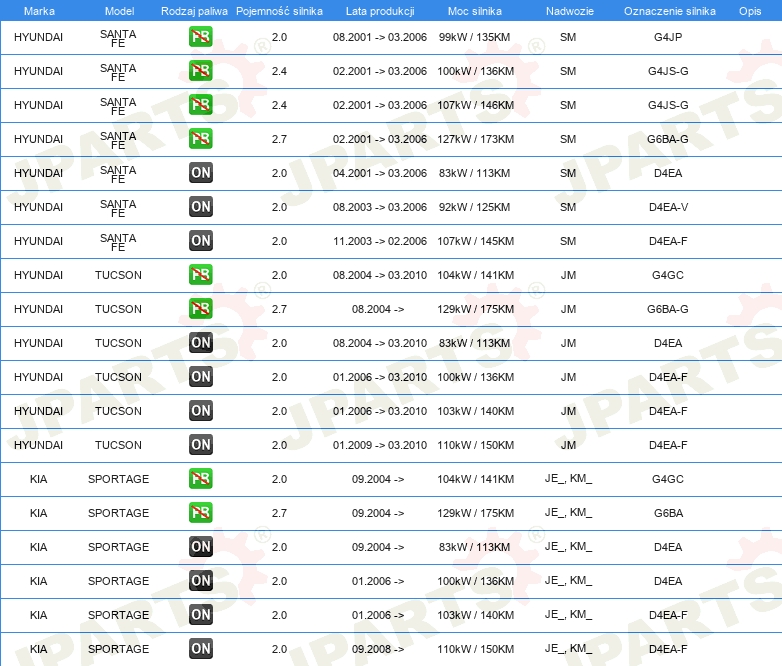Select production years 11.2003 -> 02.2006
782x666 pixels.
click(380, 241)
